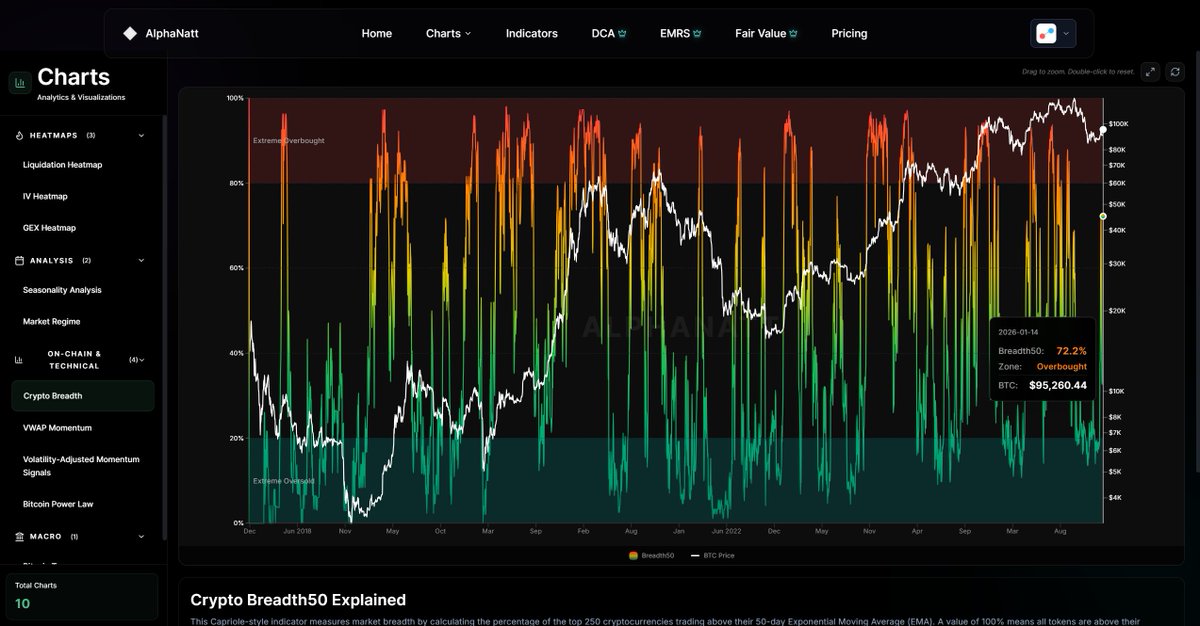The width and height of the screenshot is (1200, 626).
Task: Click the Macro bank icon
Action: (20, 536)
